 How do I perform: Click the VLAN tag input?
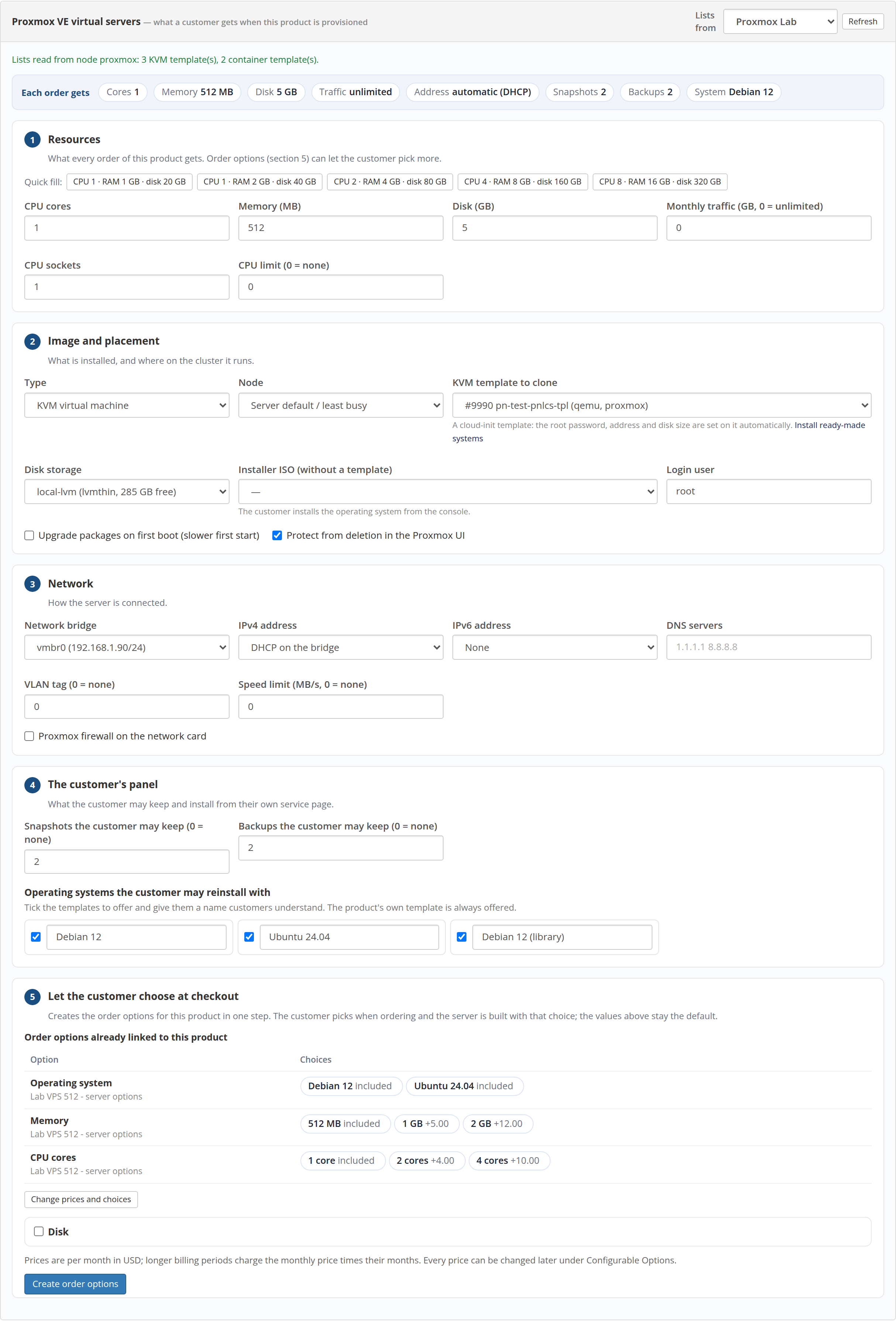127,707
